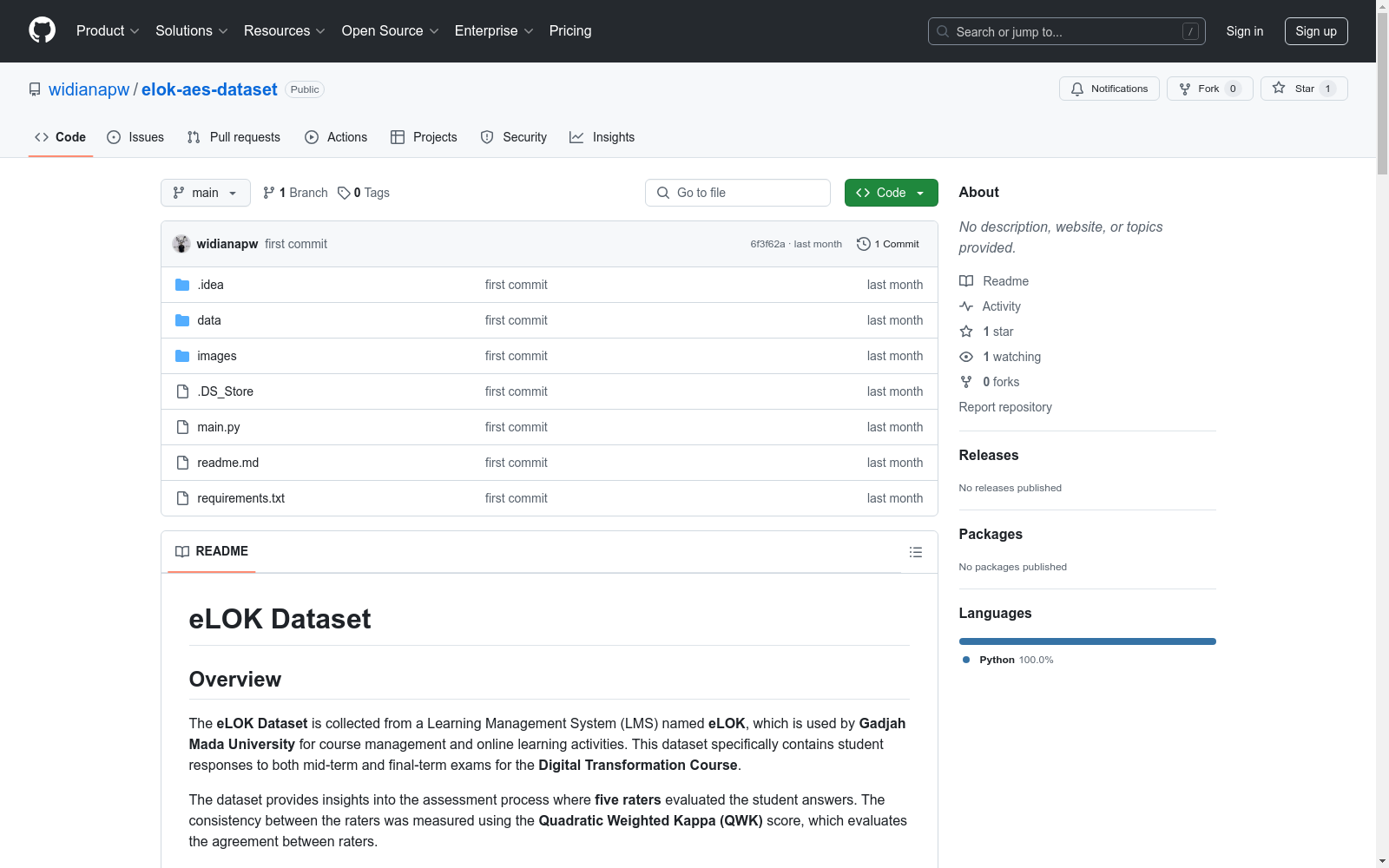The width and height of the screenshot is (1389, 868).
Task: Expand the Open Source menu
Action: coord(391,30)
